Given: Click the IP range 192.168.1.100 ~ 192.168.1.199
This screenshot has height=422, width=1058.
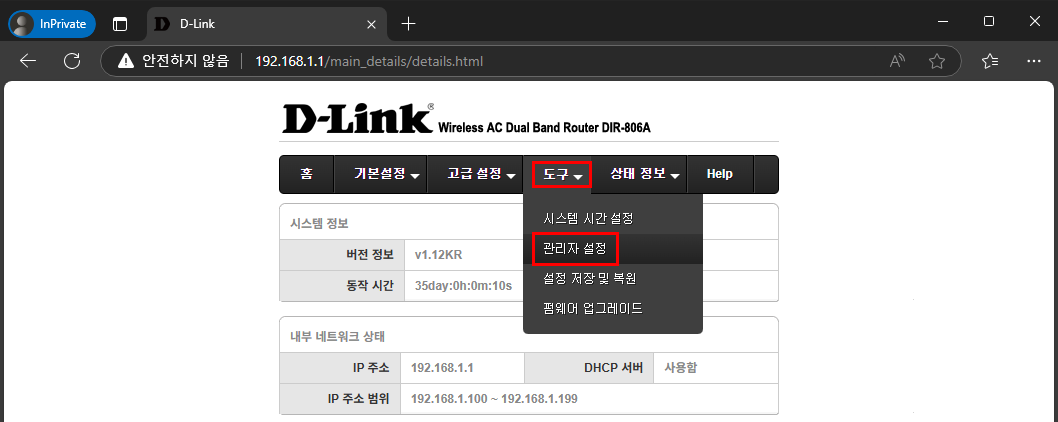Looking at the screenshot, I should pyautogui.click(x=494, y=398).
